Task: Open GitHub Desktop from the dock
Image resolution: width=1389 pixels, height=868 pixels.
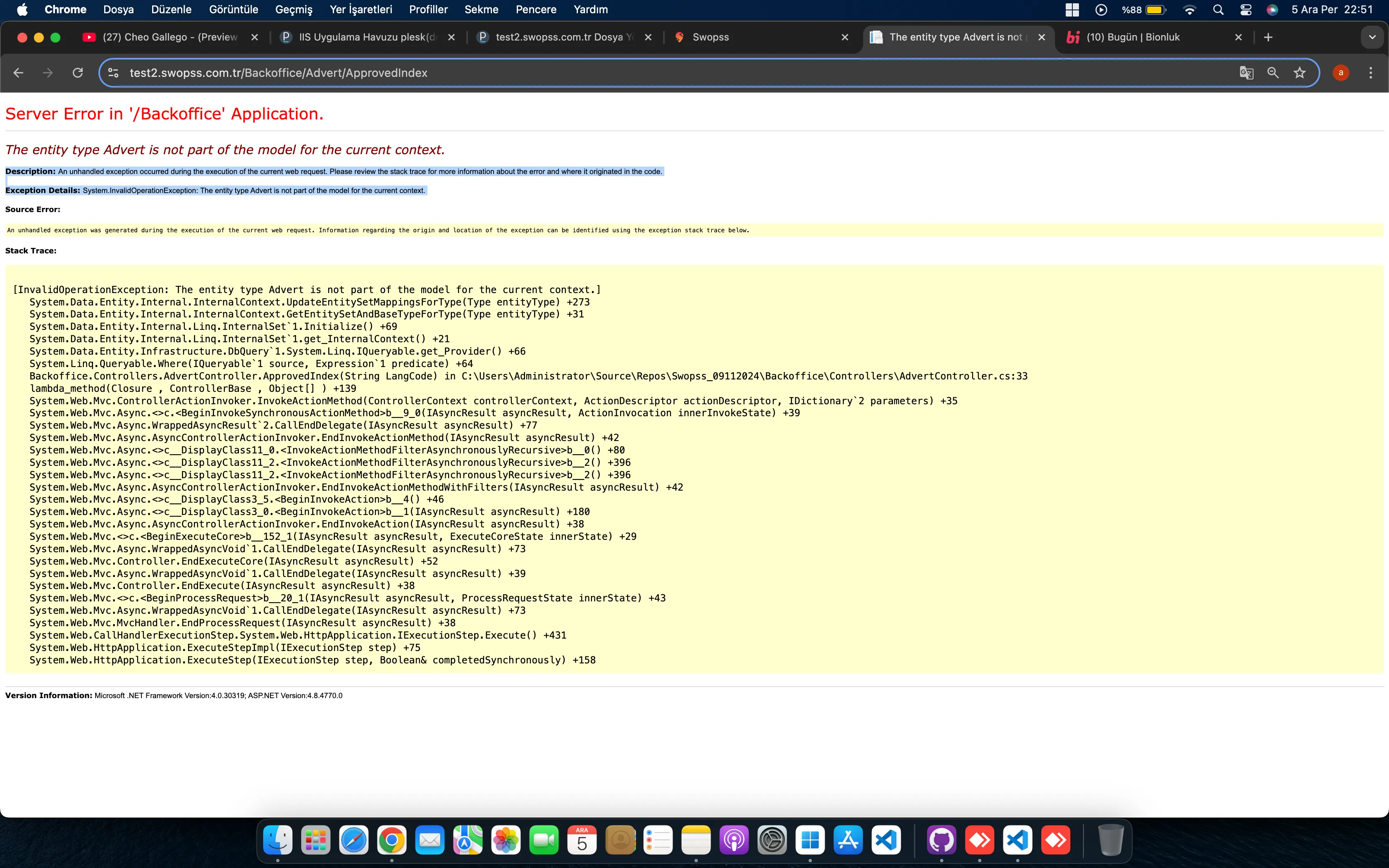Action: click(941, 840)
